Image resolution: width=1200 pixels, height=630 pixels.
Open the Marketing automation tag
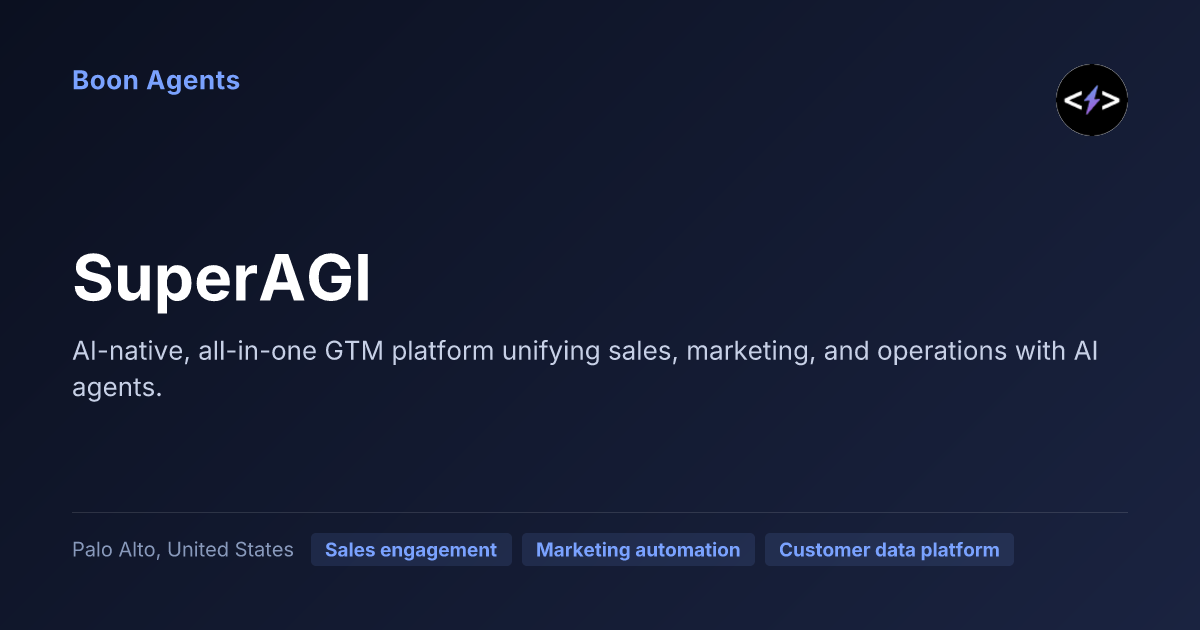tap(638, 550)
